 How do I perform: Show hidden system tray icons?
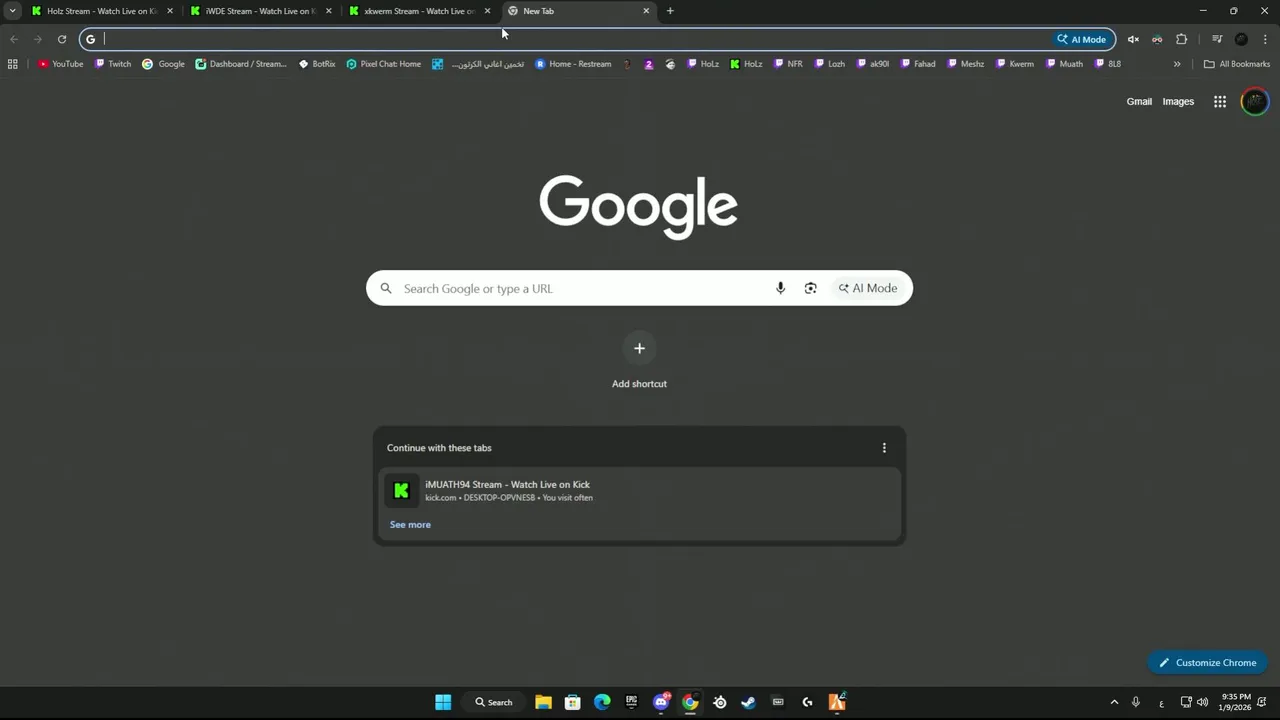pos(1114,702)
